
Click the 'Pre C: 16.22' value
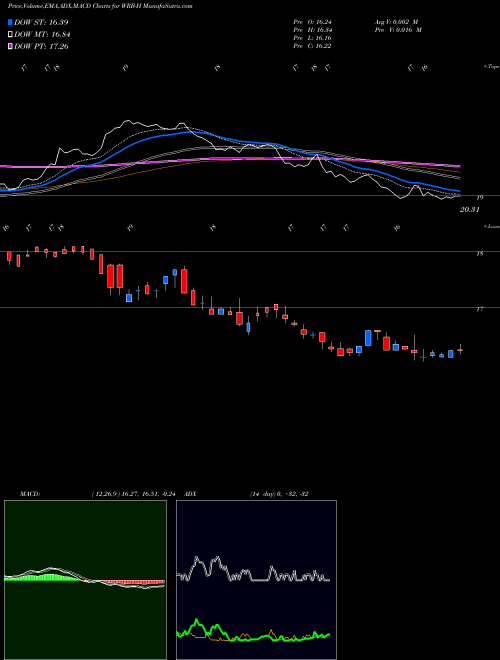pos(313,46)
